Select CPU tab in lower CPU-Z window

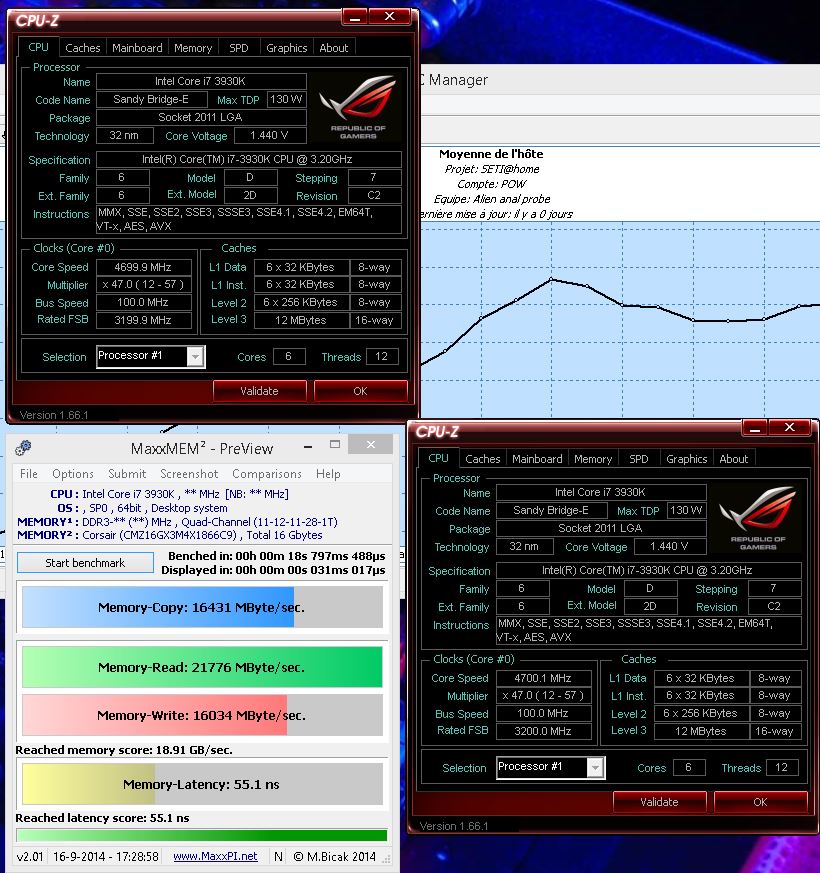[439, 458]
